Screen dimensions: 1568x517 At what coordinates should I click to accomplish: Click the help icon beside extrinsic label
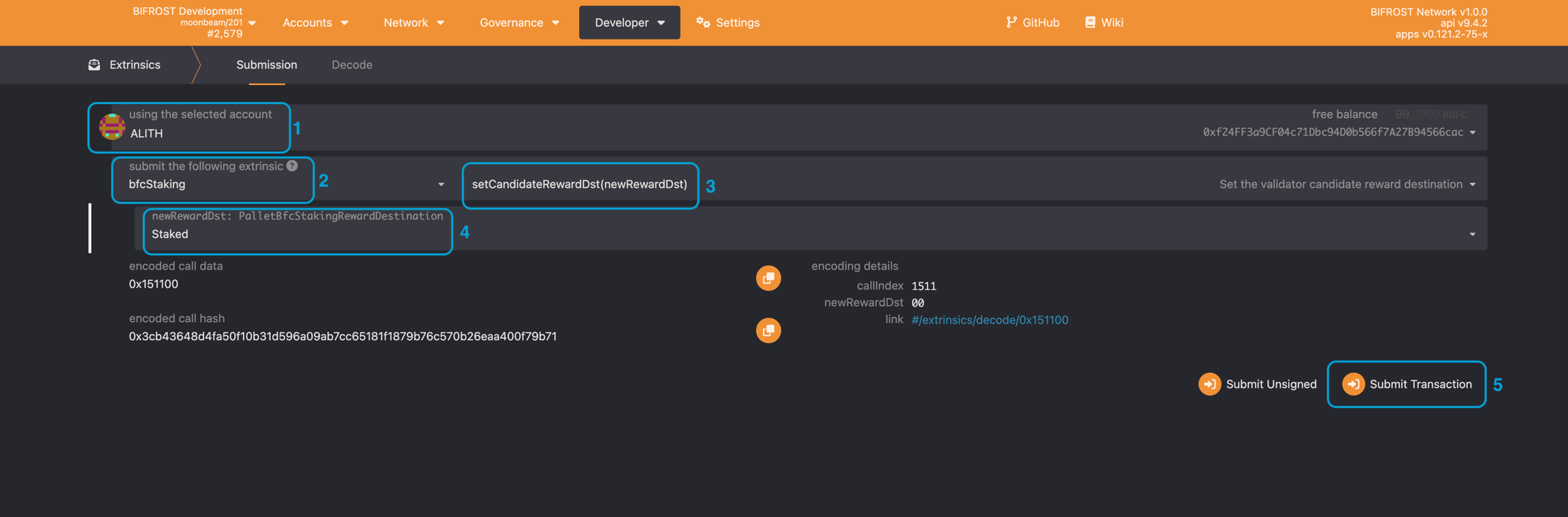(x=292, y=166)
